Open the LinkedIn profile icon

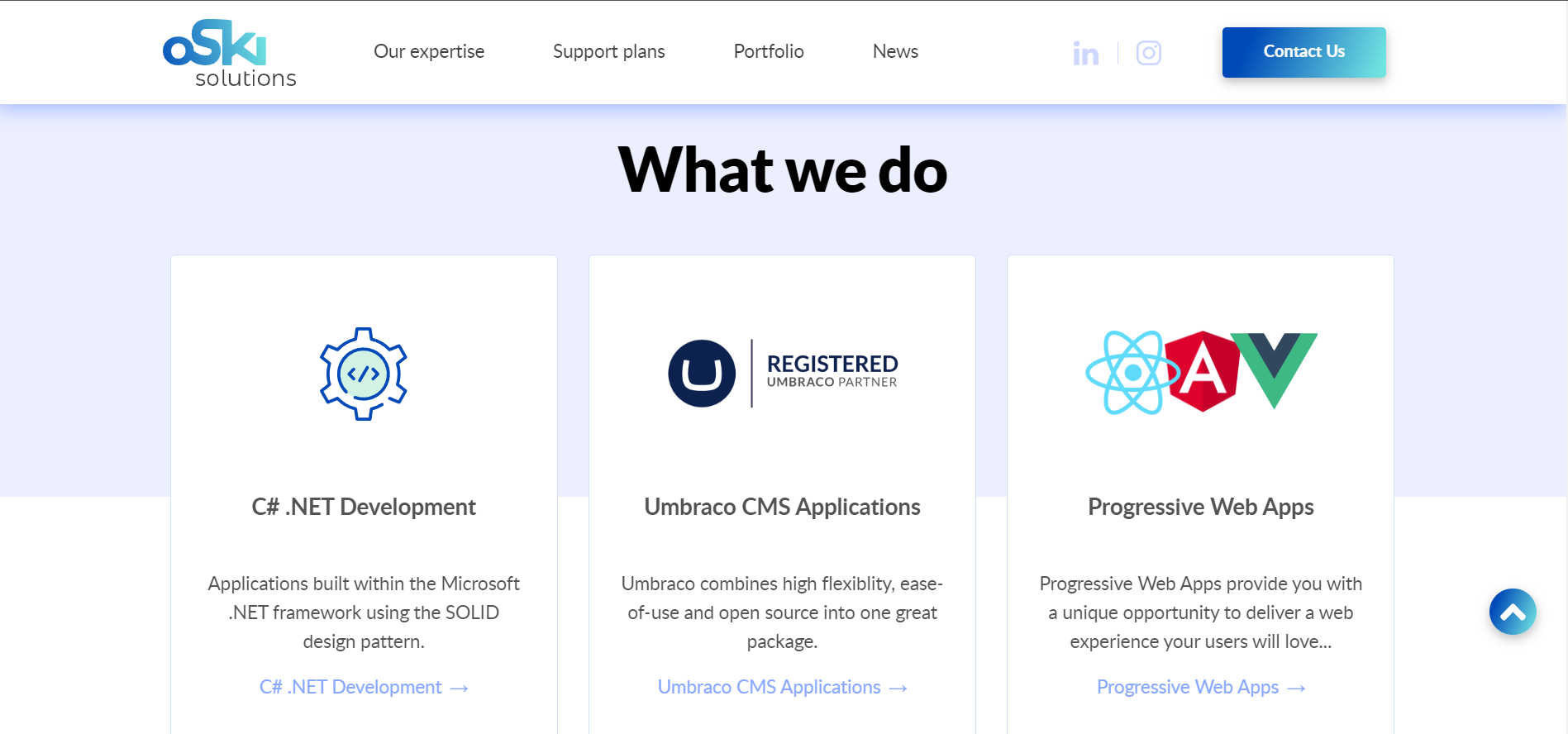pos(1085,53)
